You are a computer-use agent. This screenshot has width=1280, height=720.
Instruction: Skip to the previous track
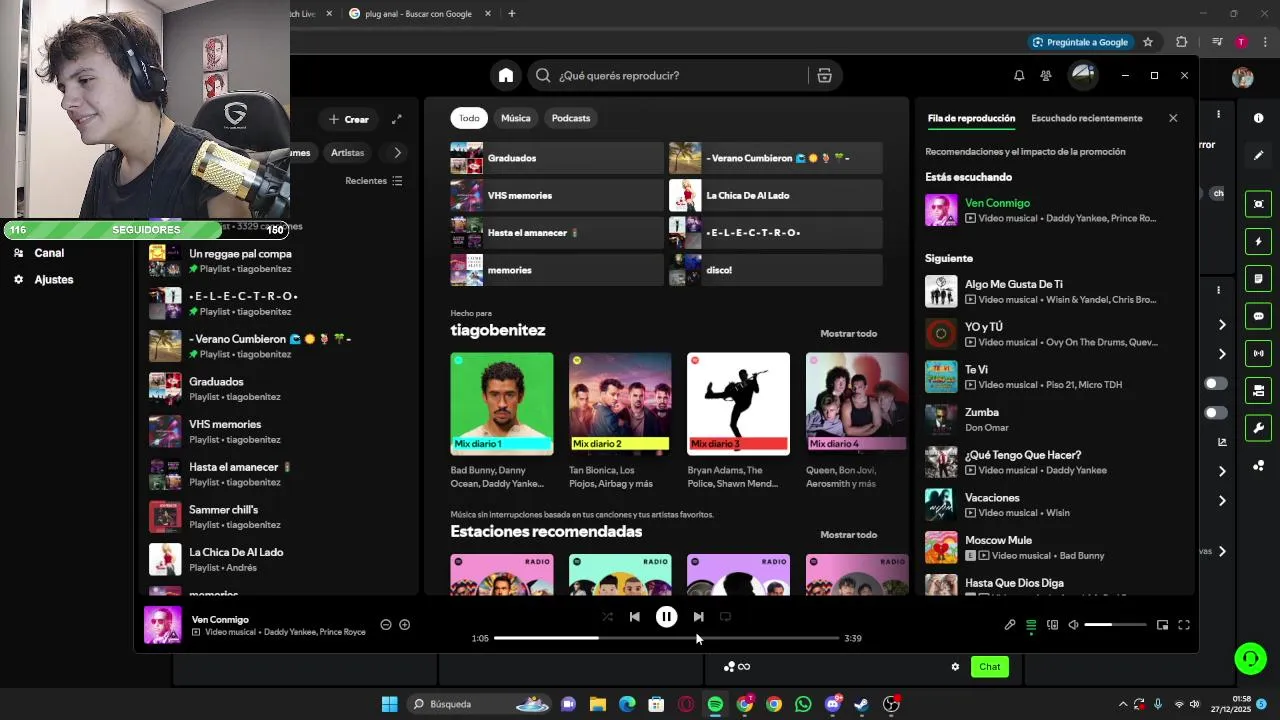coord(635,617)
